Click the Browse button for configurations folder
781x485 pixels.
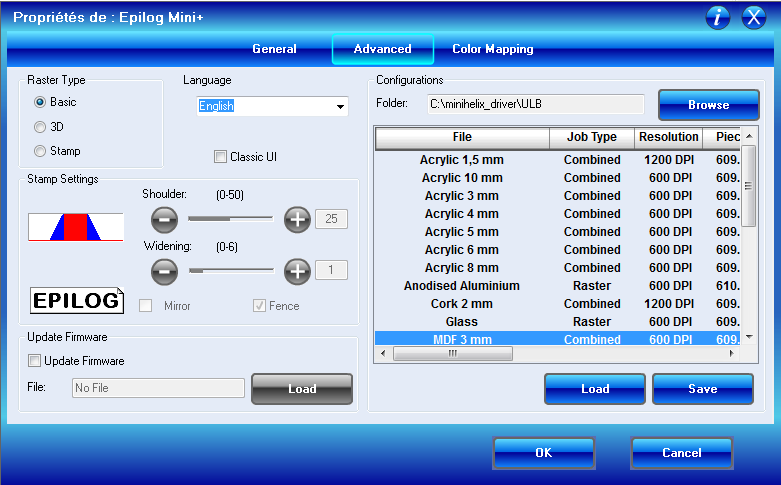pos(709,105)
